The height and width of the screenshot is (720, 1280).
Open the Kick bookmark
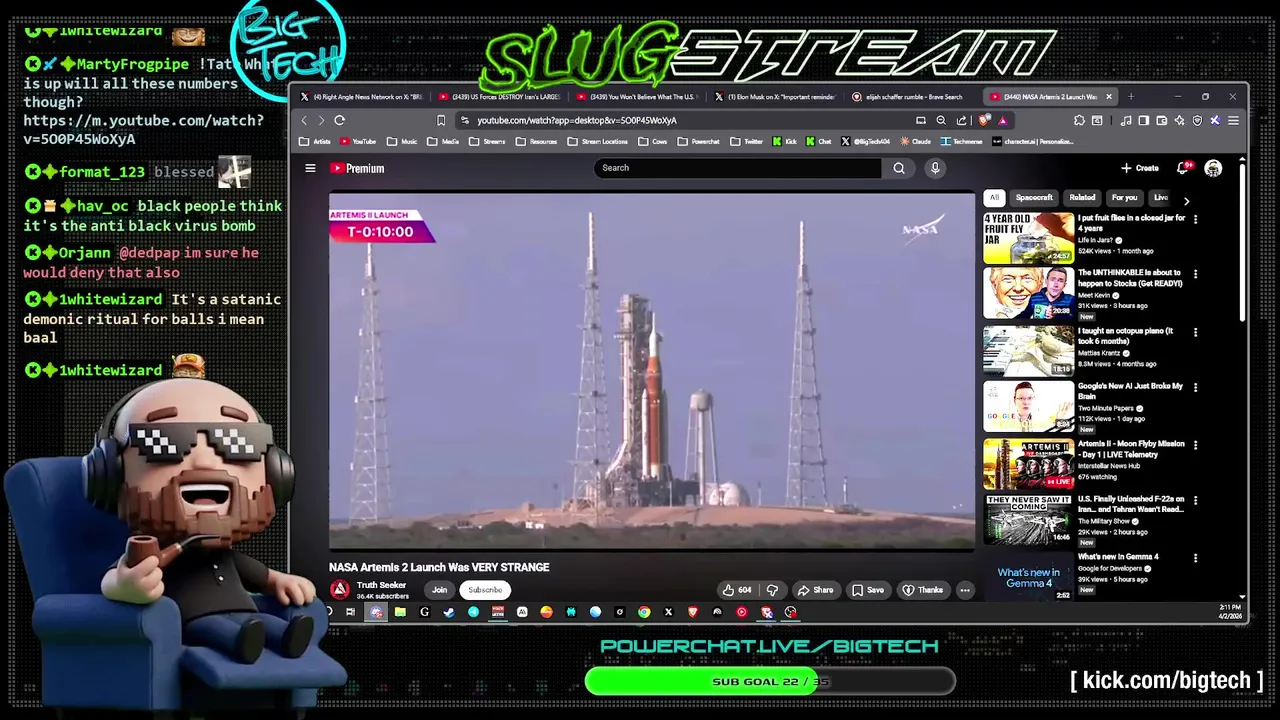(785, 141)
